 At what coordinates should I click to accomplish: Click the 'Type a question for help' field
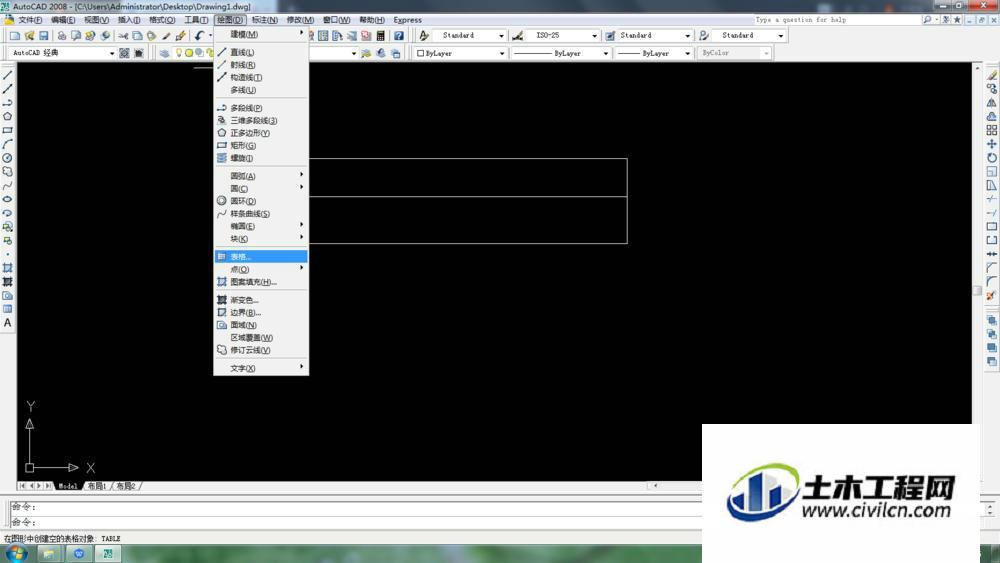[x=837, y=20]
